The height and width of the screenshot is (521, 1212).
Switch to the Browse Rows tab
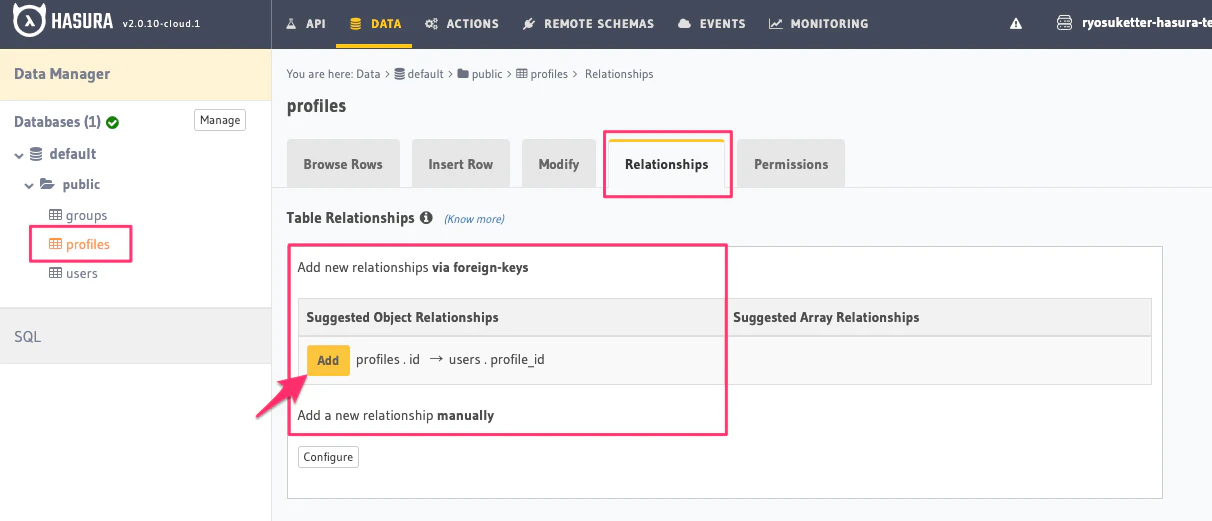343,163
